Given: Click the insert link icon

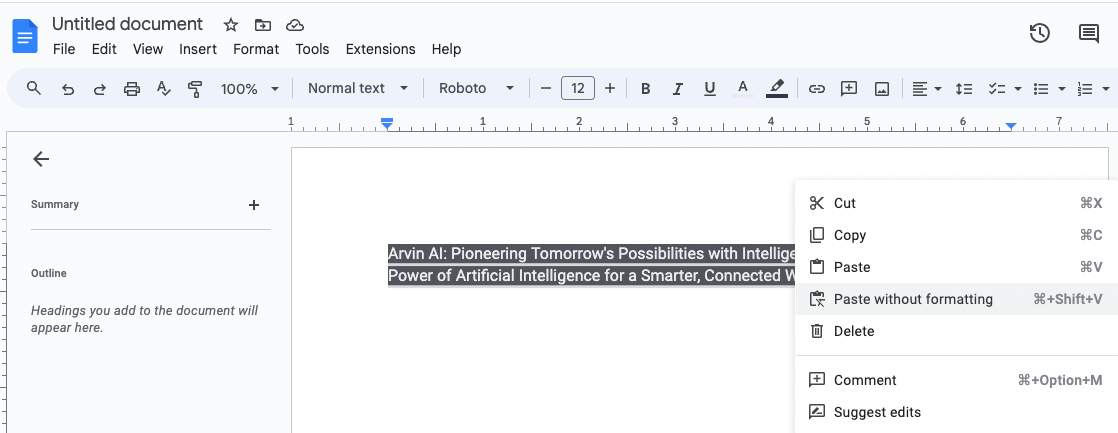Looking at the screenshot, I should [817, 89].
